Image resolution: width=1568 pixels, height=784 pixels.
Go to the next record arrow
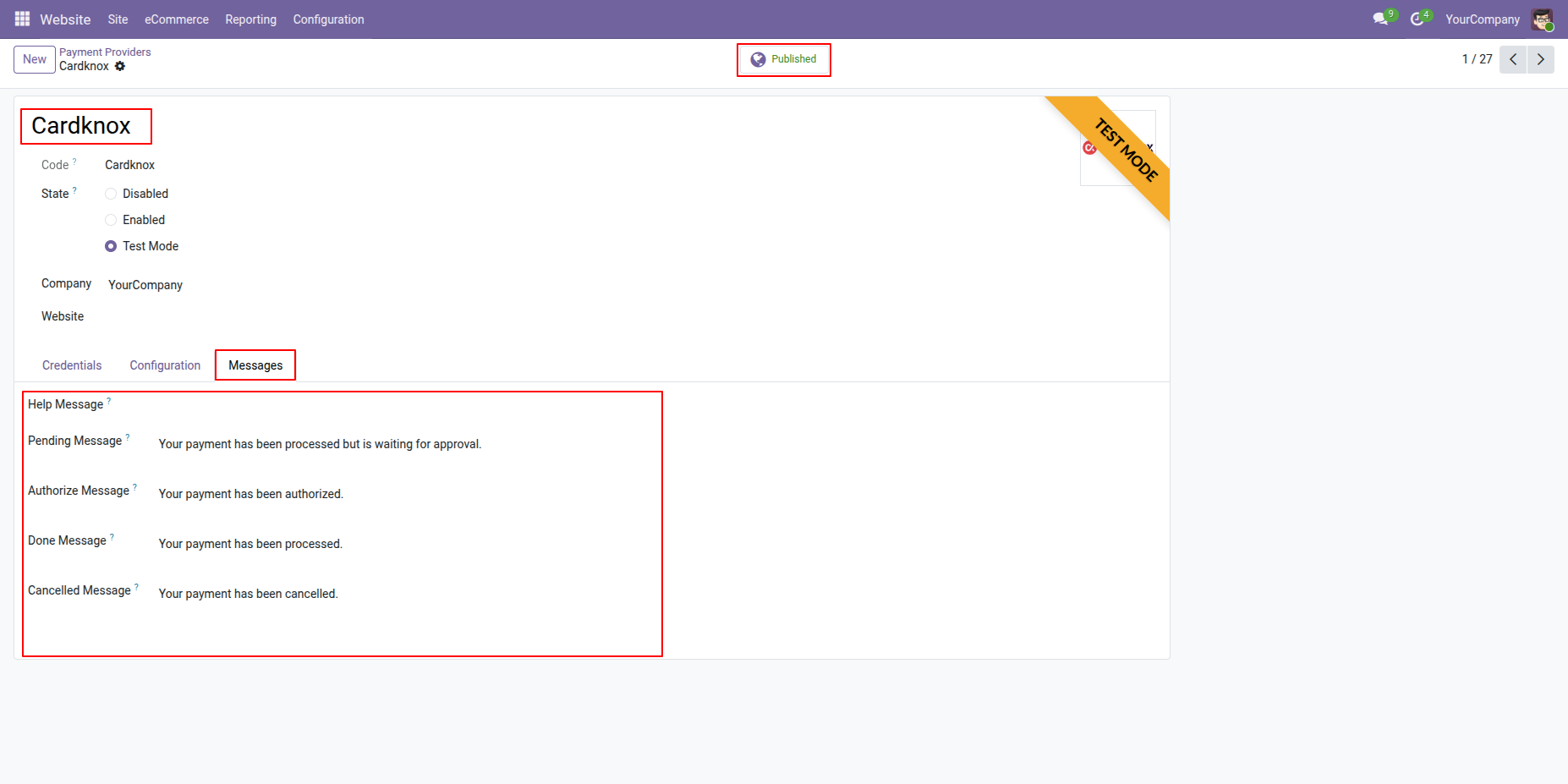click(x=1541, y=59)
